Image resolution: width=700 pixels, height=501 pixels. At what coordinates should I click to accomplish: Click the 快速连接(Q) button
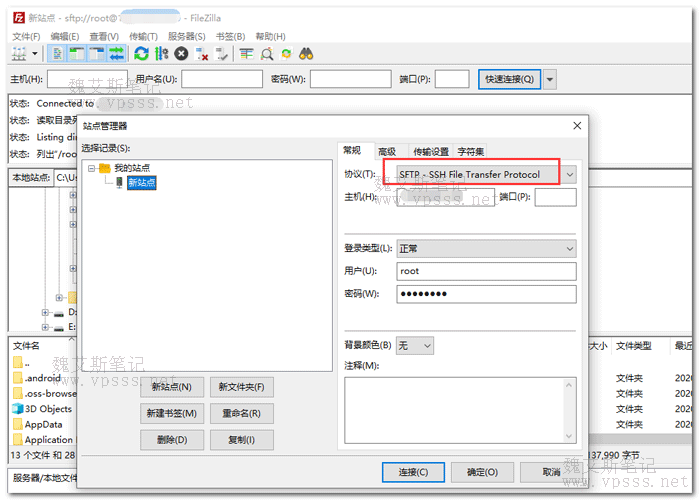[x=509, y=79]
